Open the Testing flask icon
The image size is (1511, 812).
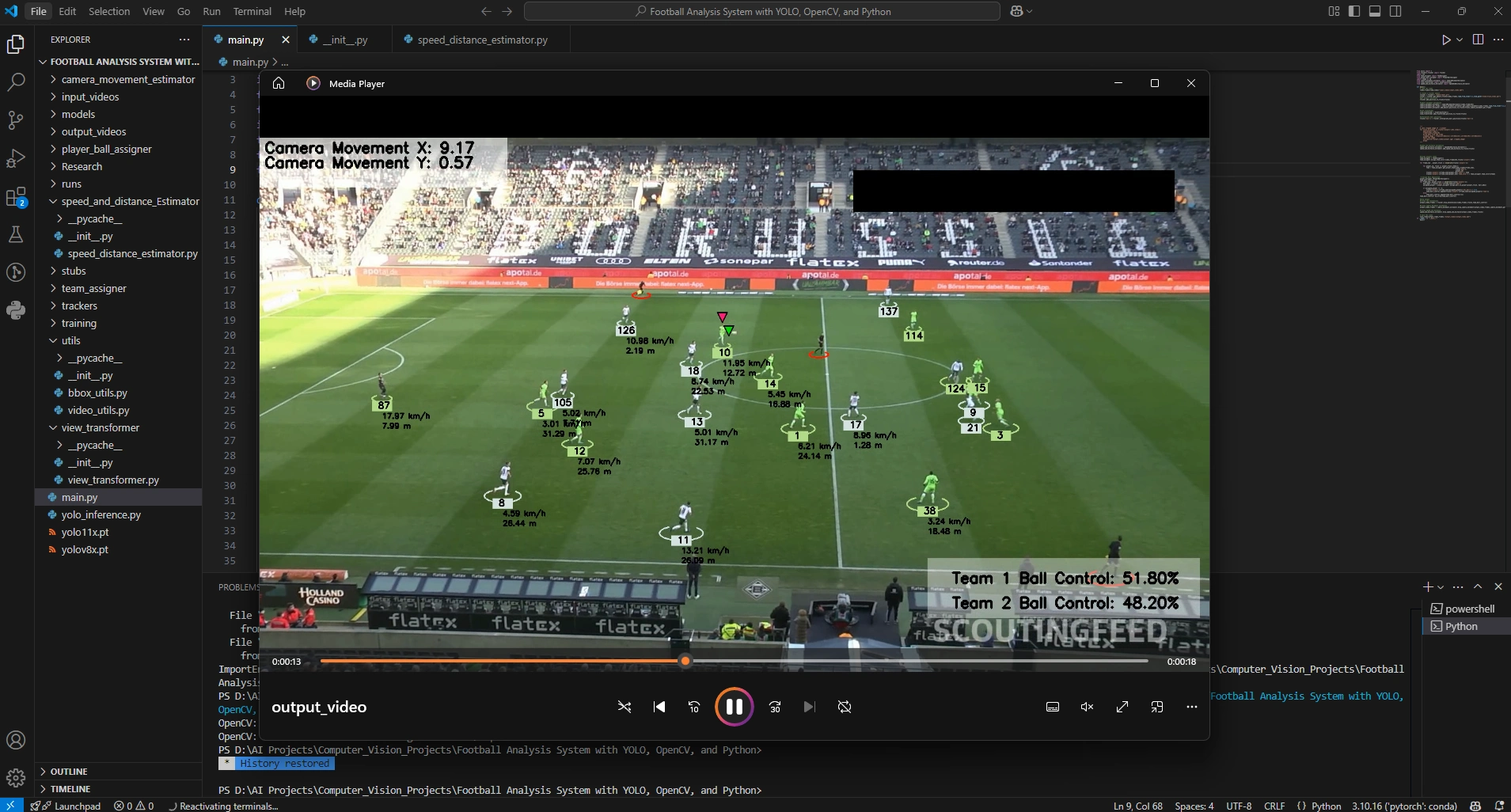pos(16,234)
